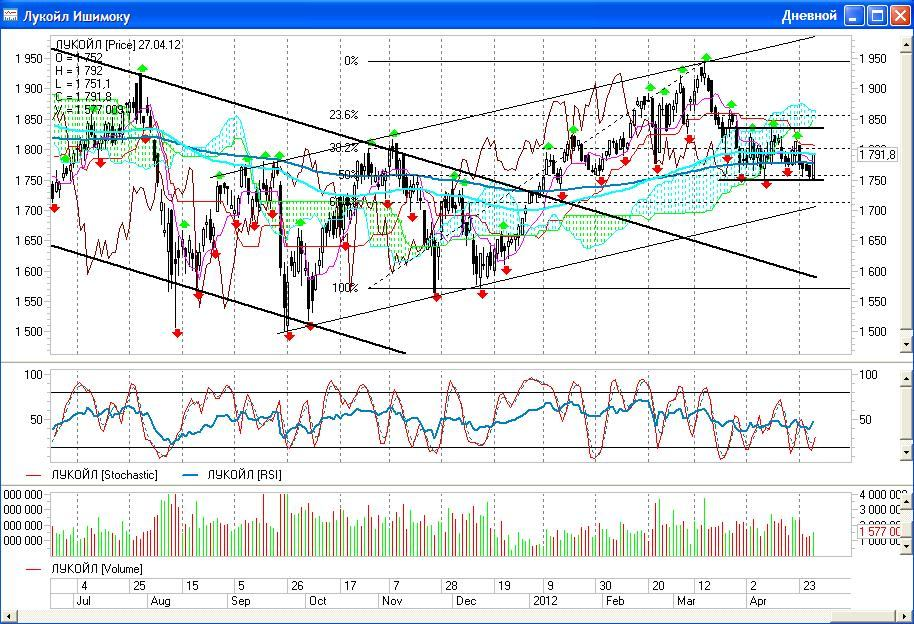Close the Лукойл Ишимоку chart window
This screenshot has width=914, height=624.
click(x=899, y=16)
